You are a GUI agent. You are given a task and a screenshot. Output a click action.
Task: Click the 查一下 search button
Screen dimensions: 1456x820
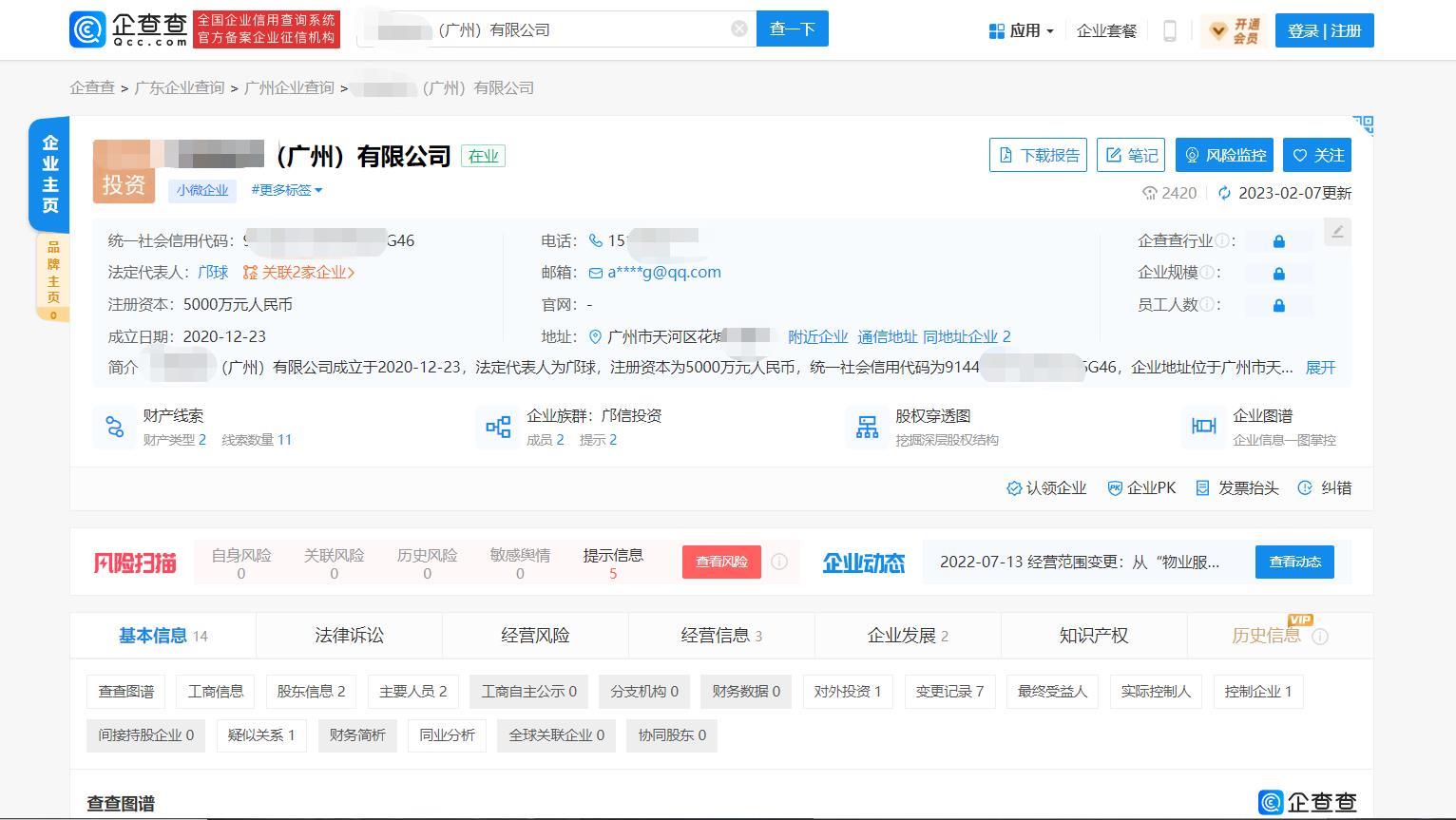tap(792, 29)
